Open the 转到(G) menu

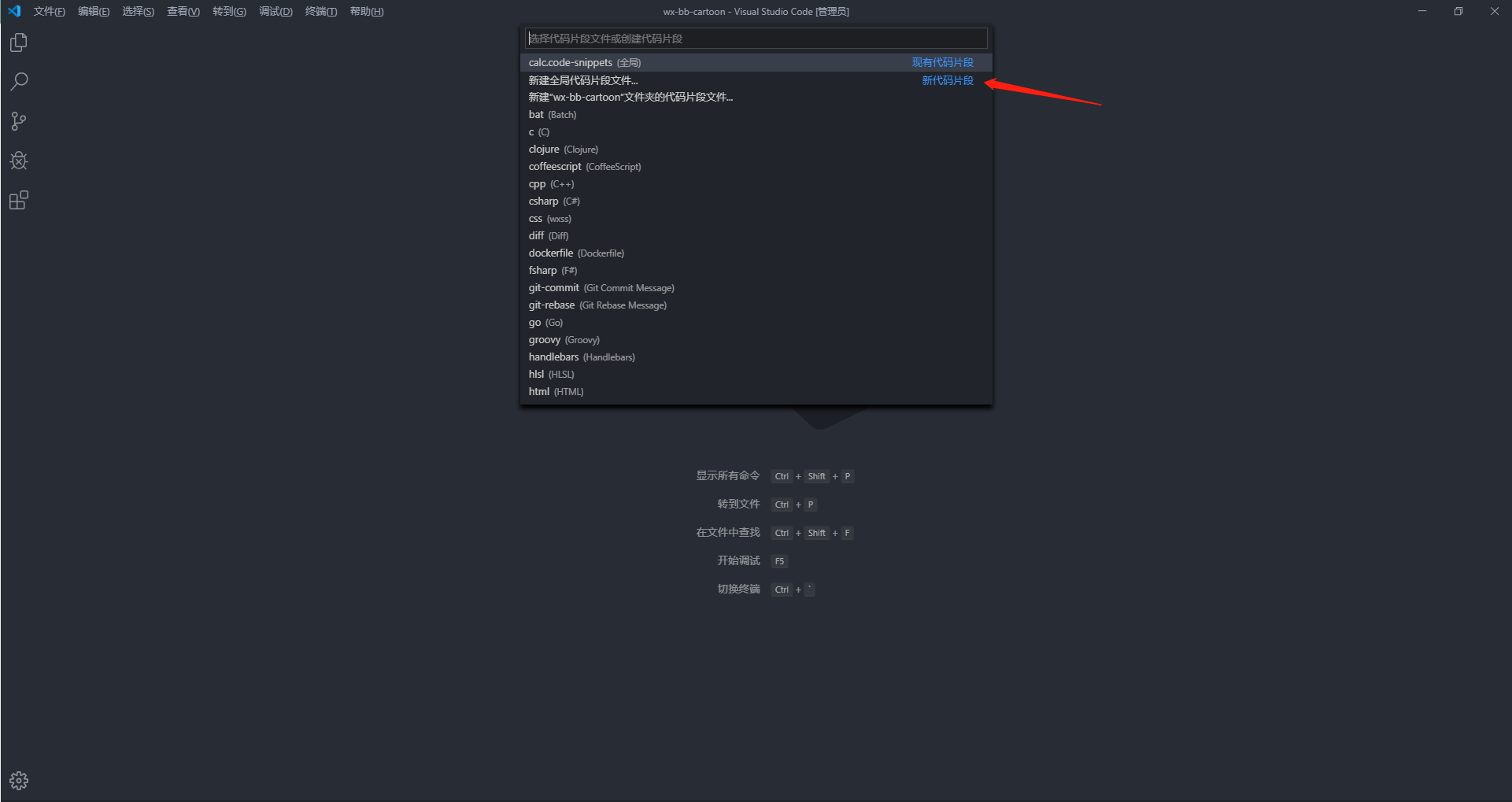(229, 11)
